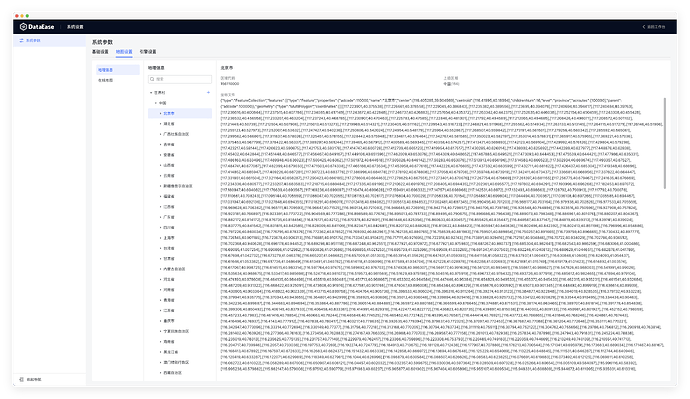The width and height of the screenshot is (690, 399).
Task: Open the 地图设置 tab
Action: tap(124, 52)
